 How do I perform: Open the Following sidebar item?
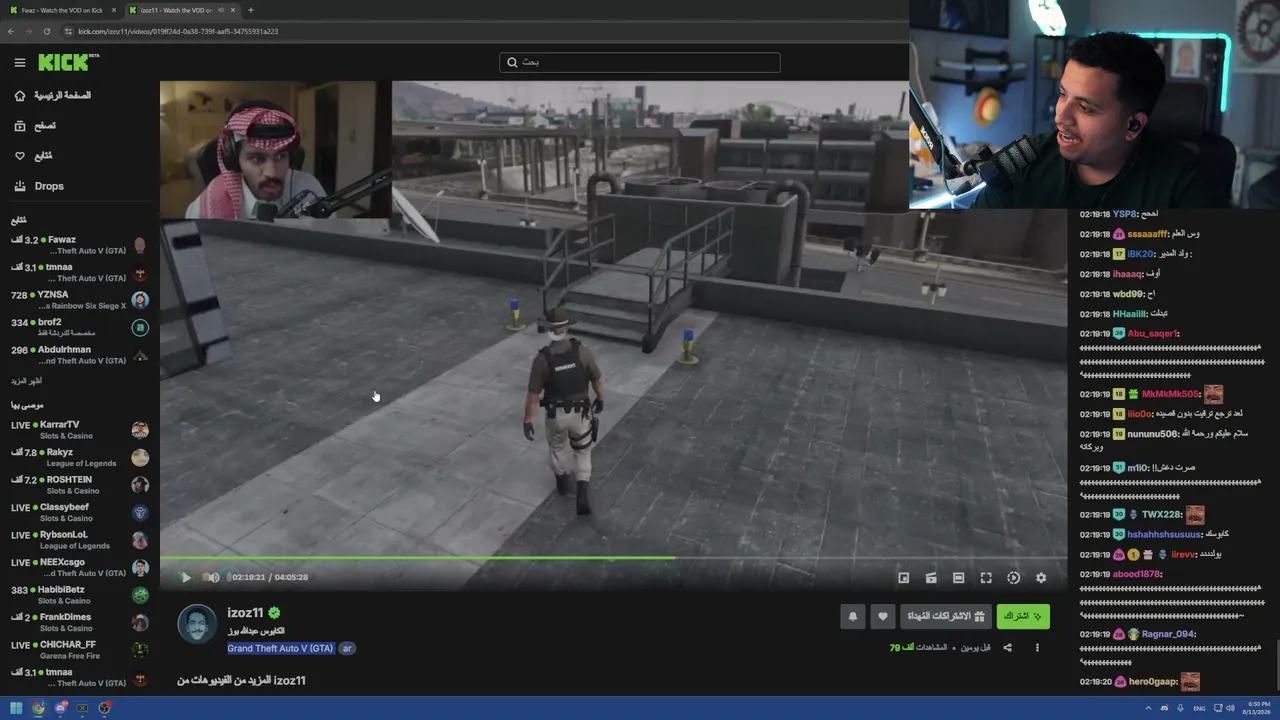click(x=33, y=156)
